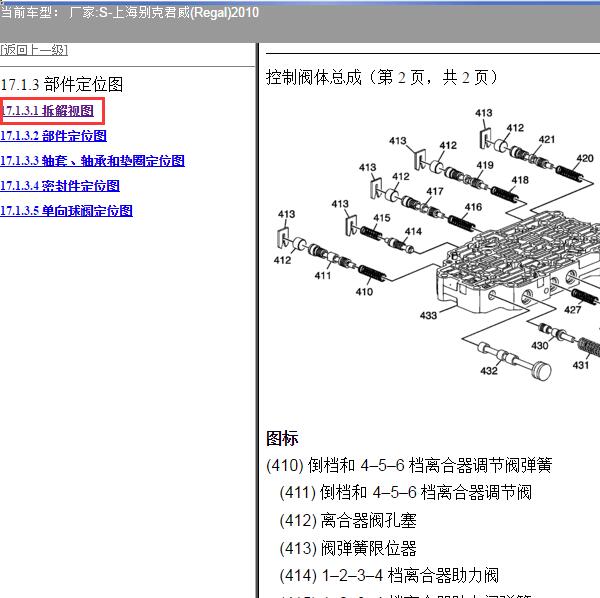Click the 17.1.3 部件定位图 heading
This screenshot has width=600, height=598.
(62, 84)
